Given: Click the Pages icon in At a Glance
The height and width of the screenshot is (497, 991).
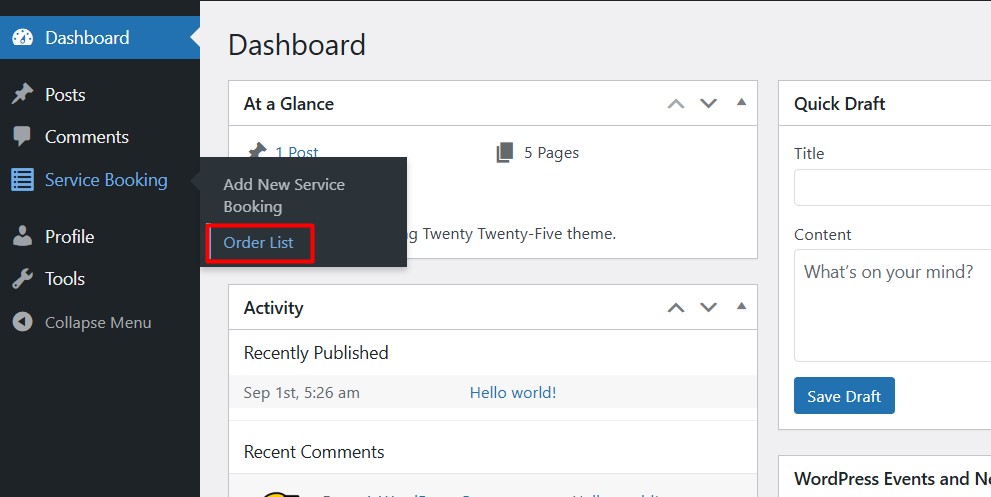Looking at the screenshot, I should 505,153.
